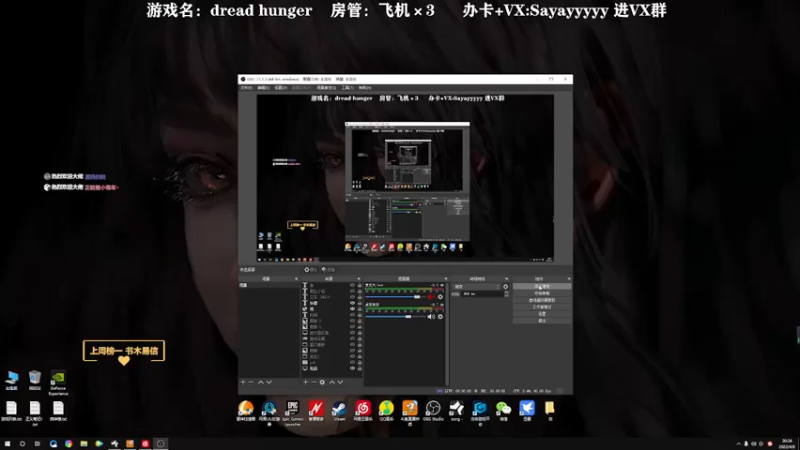Open File Explorer from the taskbar

[x=84, y=443]
